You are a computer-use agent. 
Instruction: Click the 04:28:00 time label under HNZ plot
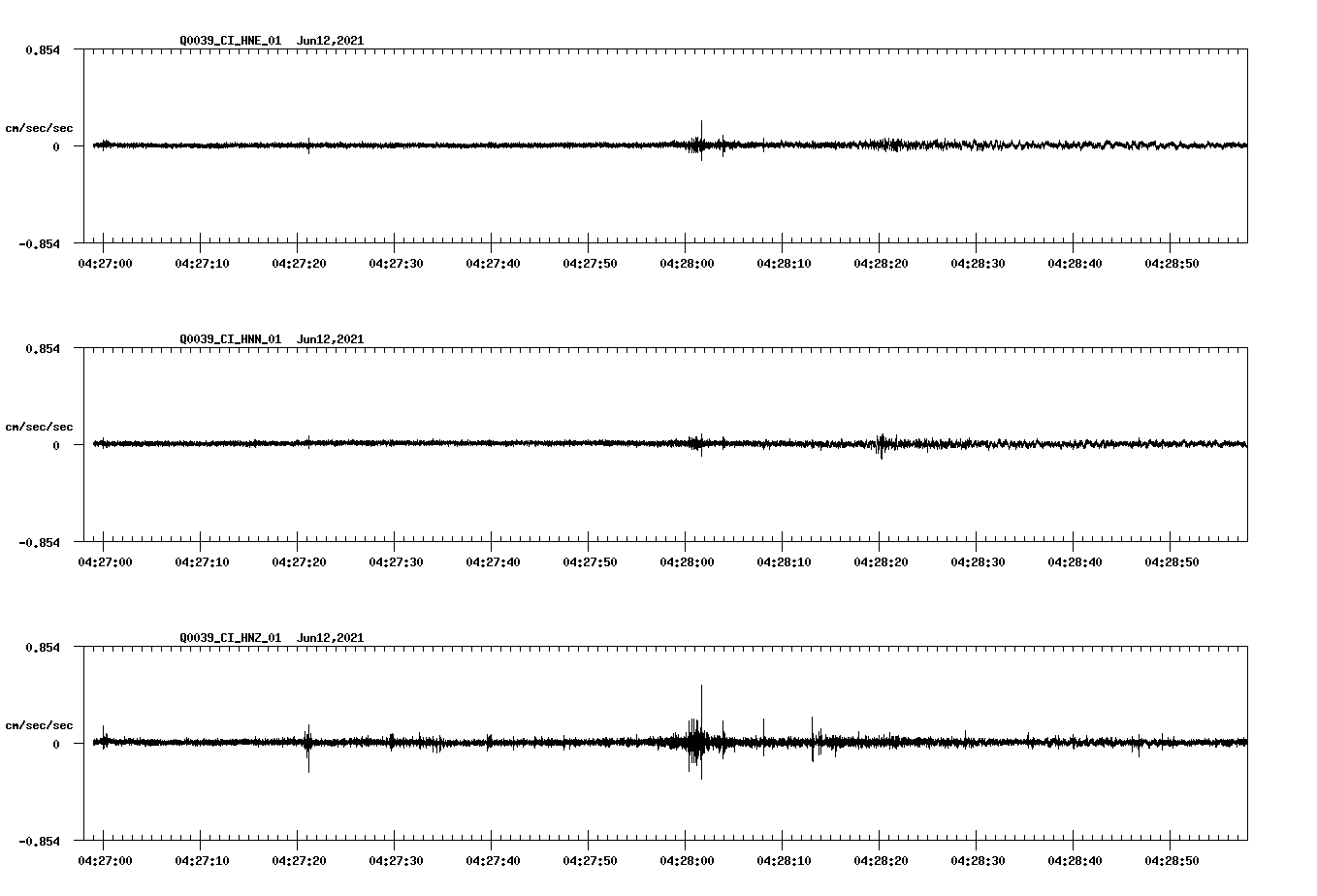[x=687, y=861]
